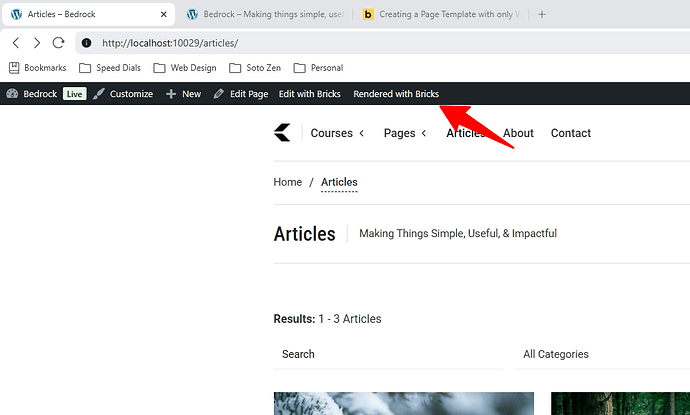Click the address bar URL
This screenshot has height=415, width=690.
170,44
